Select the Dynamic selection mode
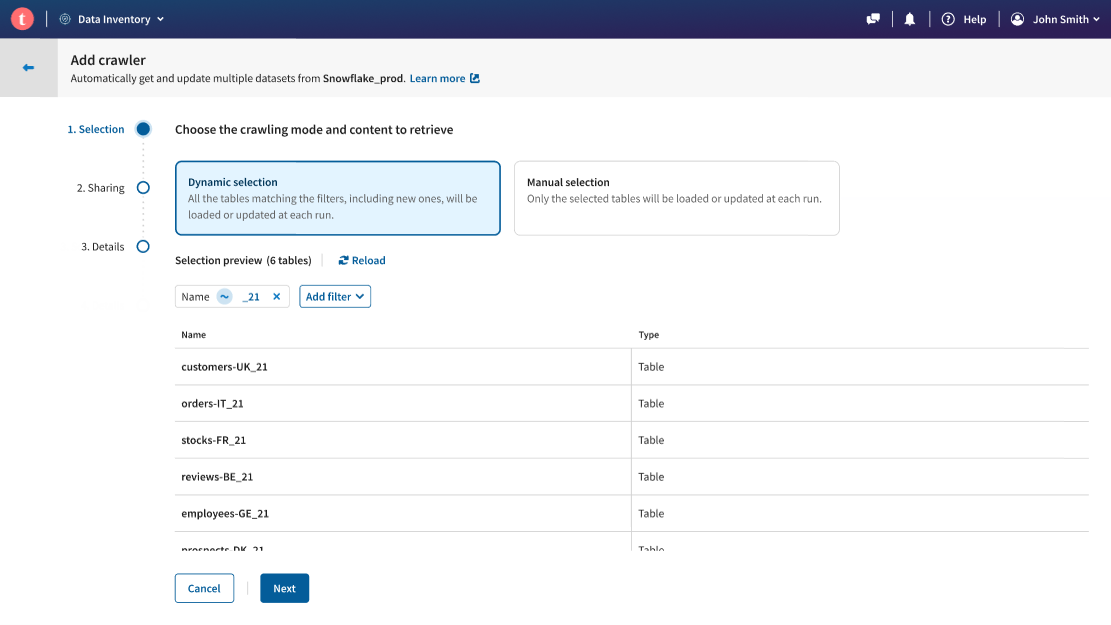This screenshot has height=625, width=1111. pyautogui.click(x=337, y=198)
